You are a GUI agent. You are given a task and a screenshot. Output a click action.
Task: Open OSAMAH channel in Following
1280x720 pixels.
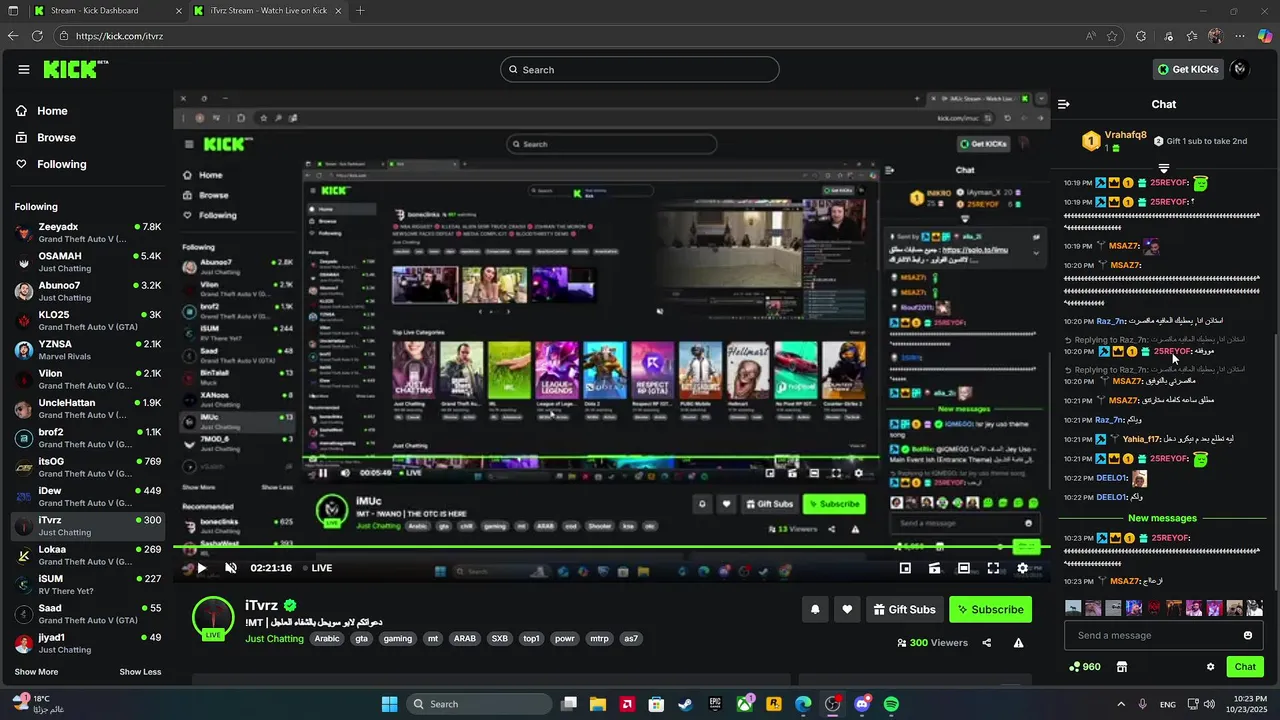click(88, 262)
